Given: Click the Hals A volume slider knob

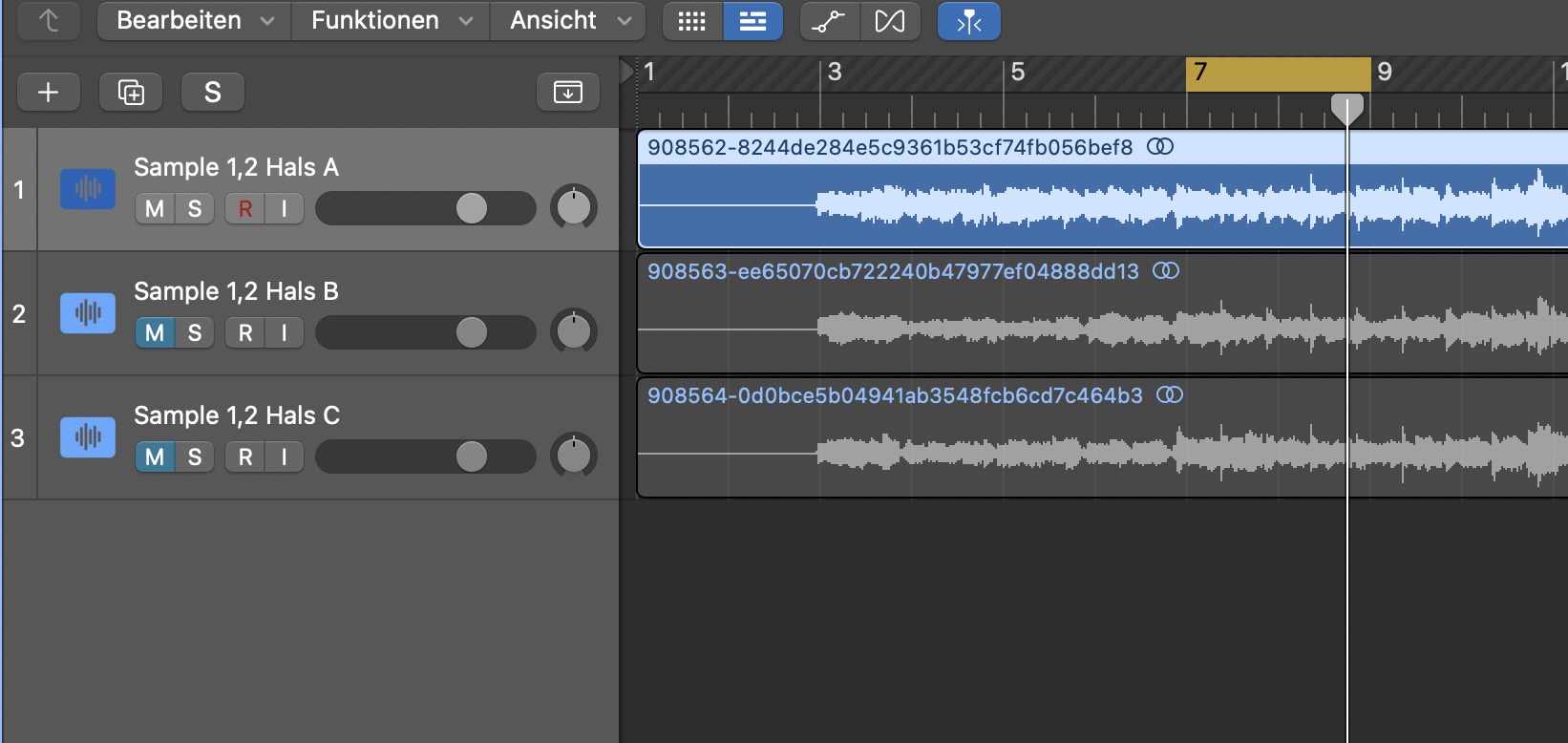Looking at the screenshot, I should (472, 208).
